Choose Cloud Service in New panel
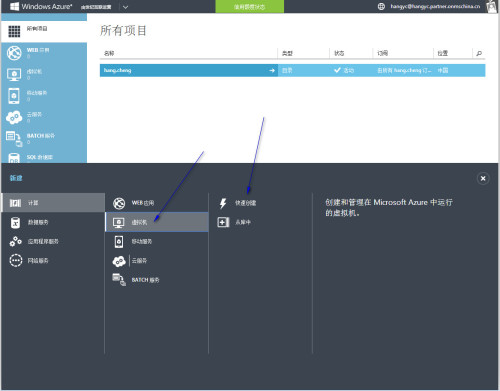Viewport: 500px width, 391px height. (157, 261)
